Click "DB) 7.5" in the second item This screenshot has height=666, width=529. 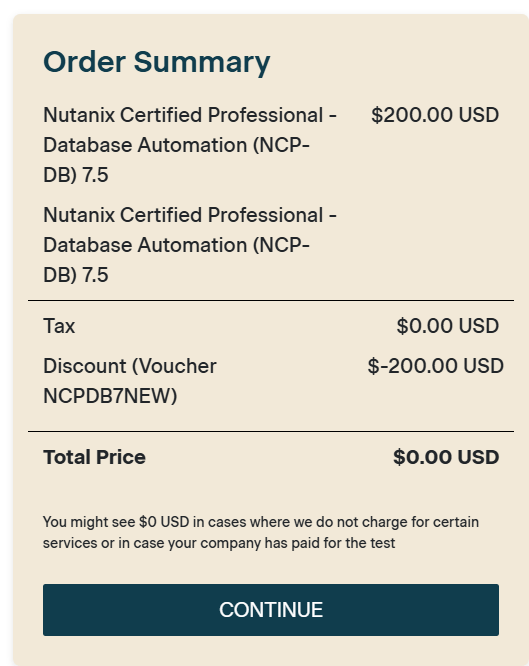(76, 275)
